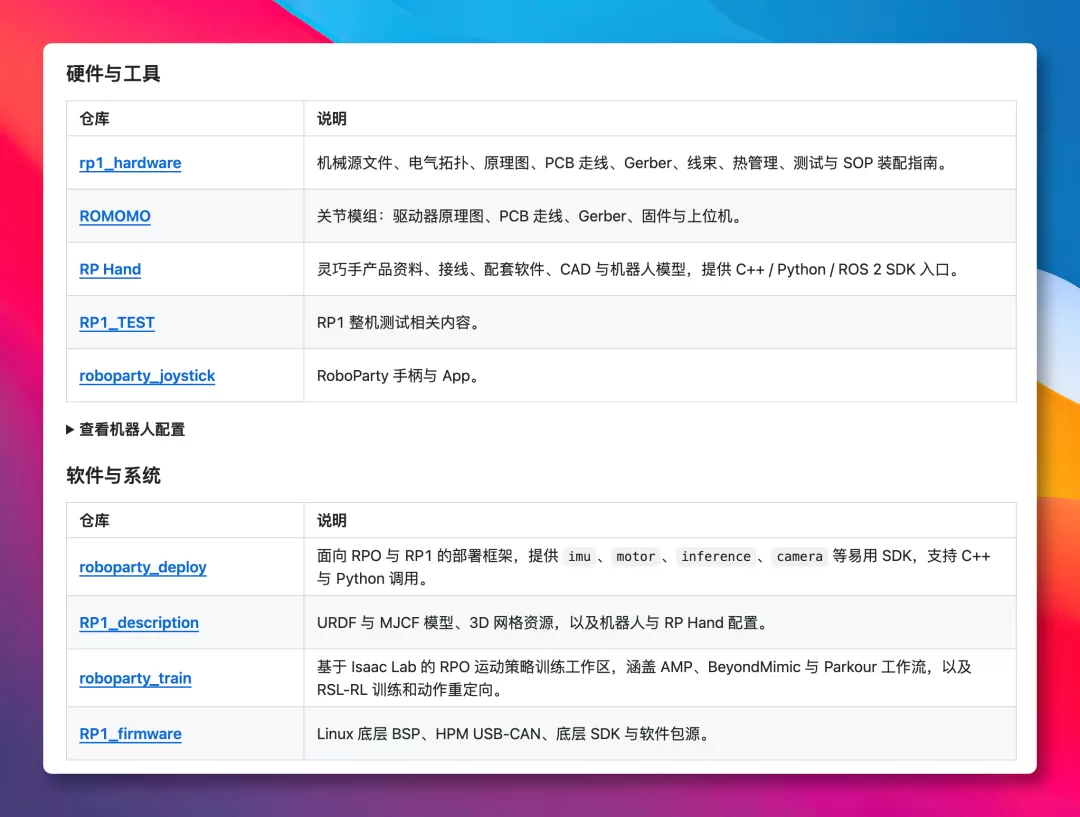Click the 仓库 header in software table

pos(94,520)
